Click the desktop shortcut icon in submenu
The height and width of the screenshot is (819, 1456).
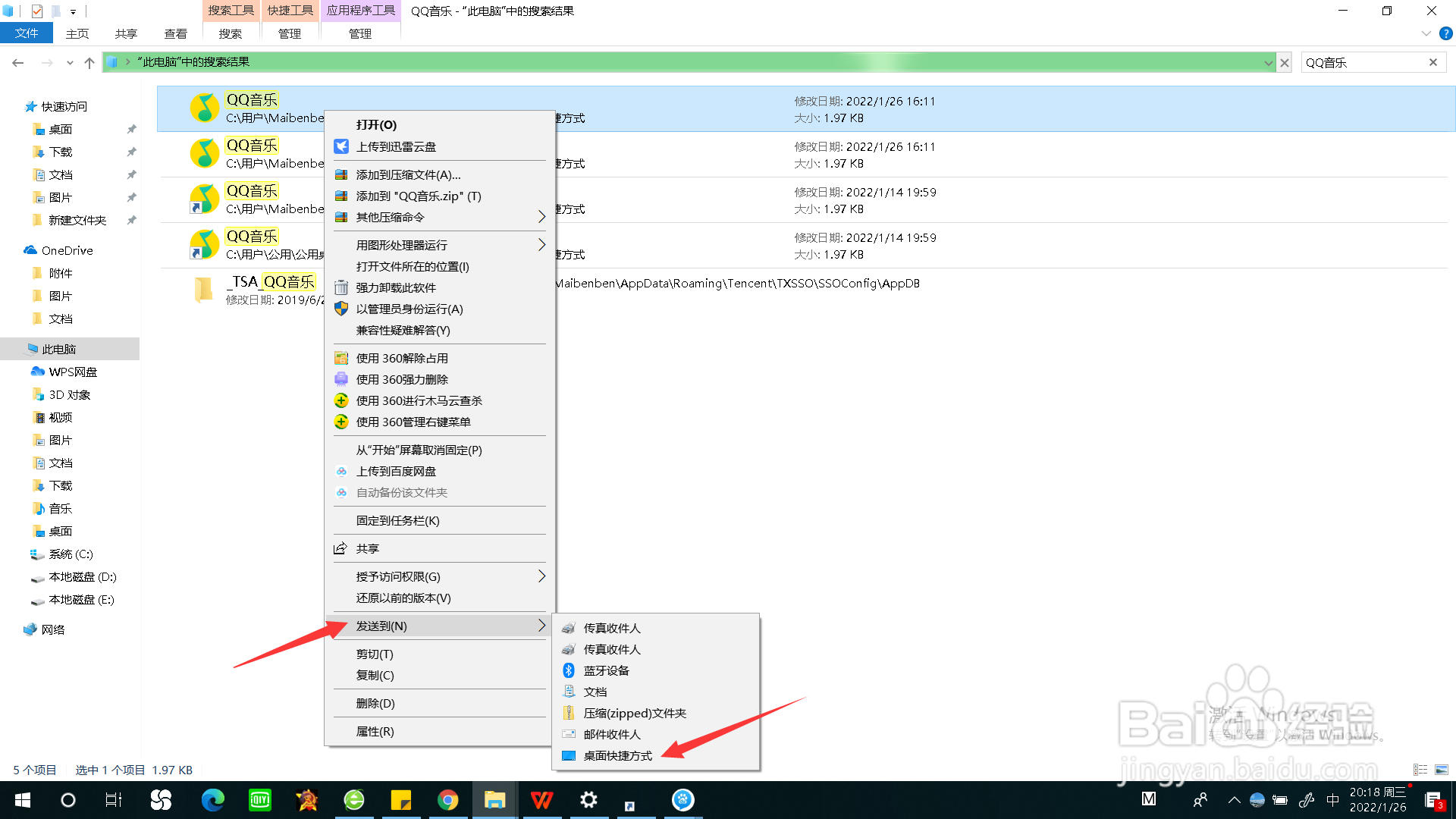[569, 755]
